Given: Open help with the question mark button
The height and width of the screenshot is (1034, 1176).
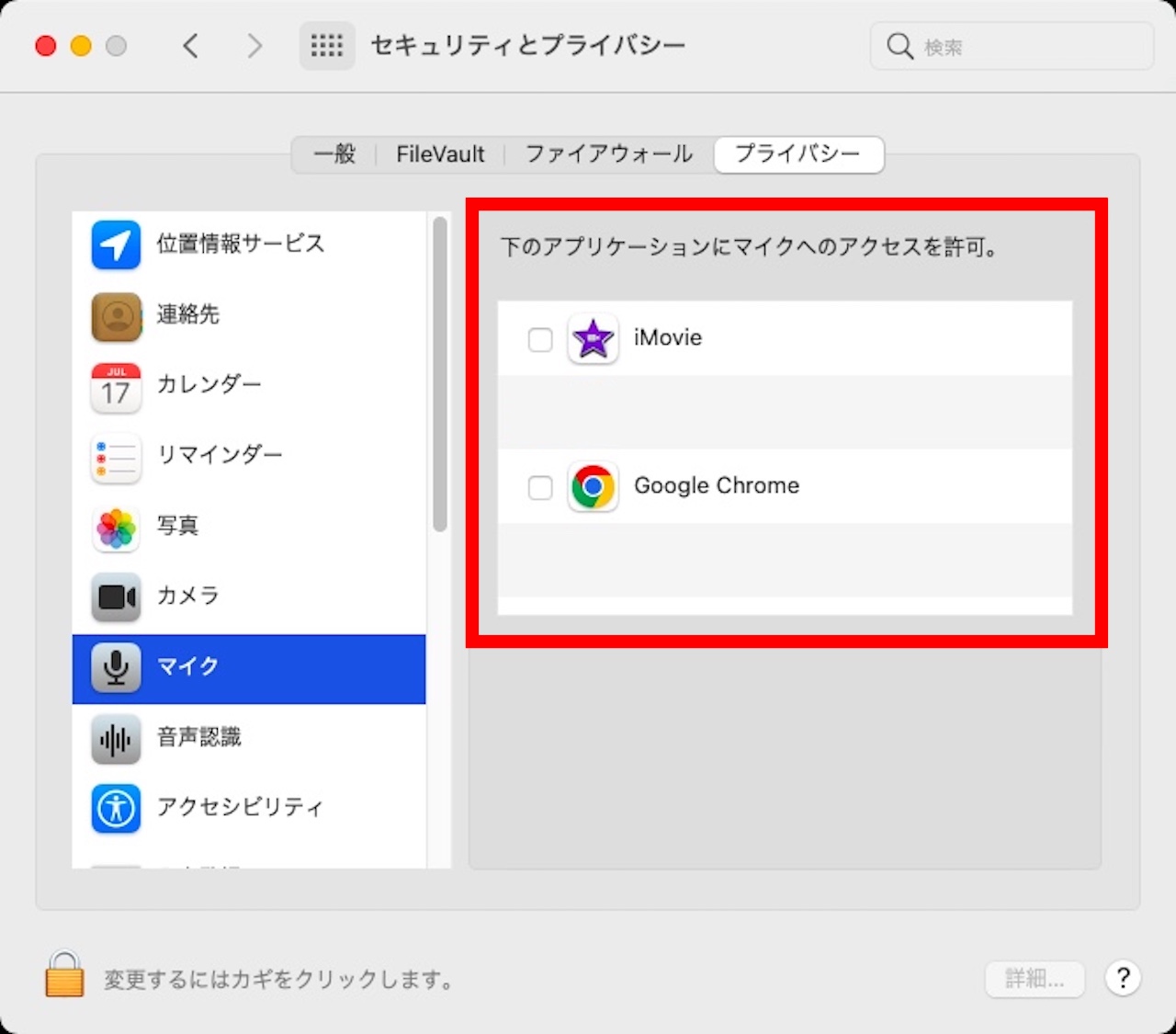Looking at the screenshot, I should click(x=1123, y=978).
